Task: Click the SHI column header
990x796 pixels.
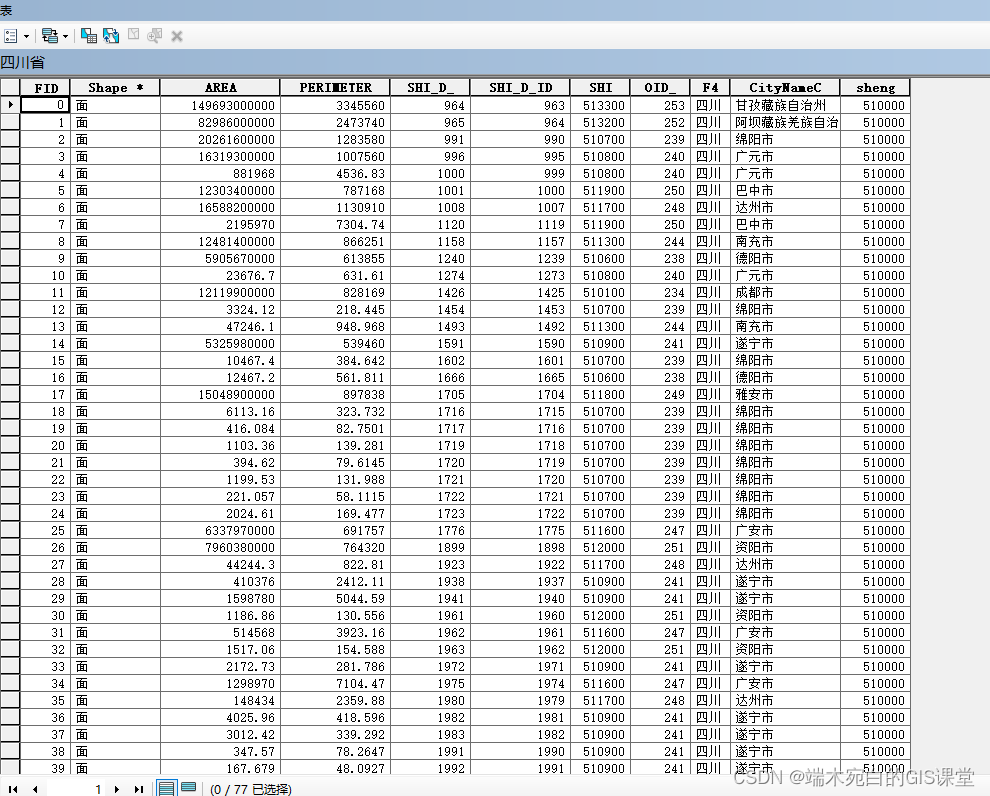Action: 600,88
